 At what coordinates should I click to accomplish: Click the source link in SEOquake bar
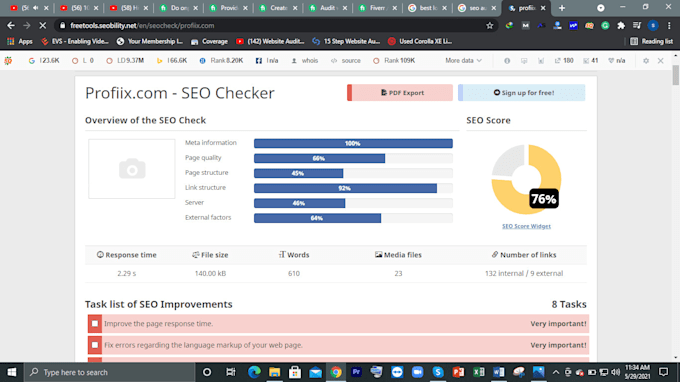tap(346, 61)
